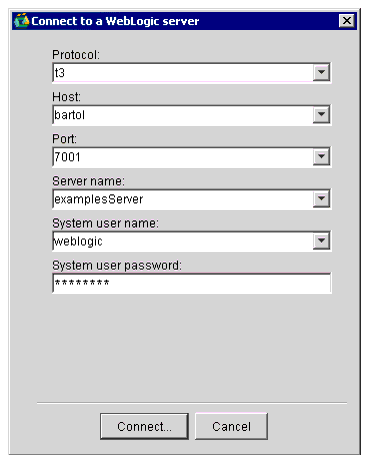This screenshot has height=463, width=369.
Task: Click the Protocol label
Action: click(x=76, y=55)
